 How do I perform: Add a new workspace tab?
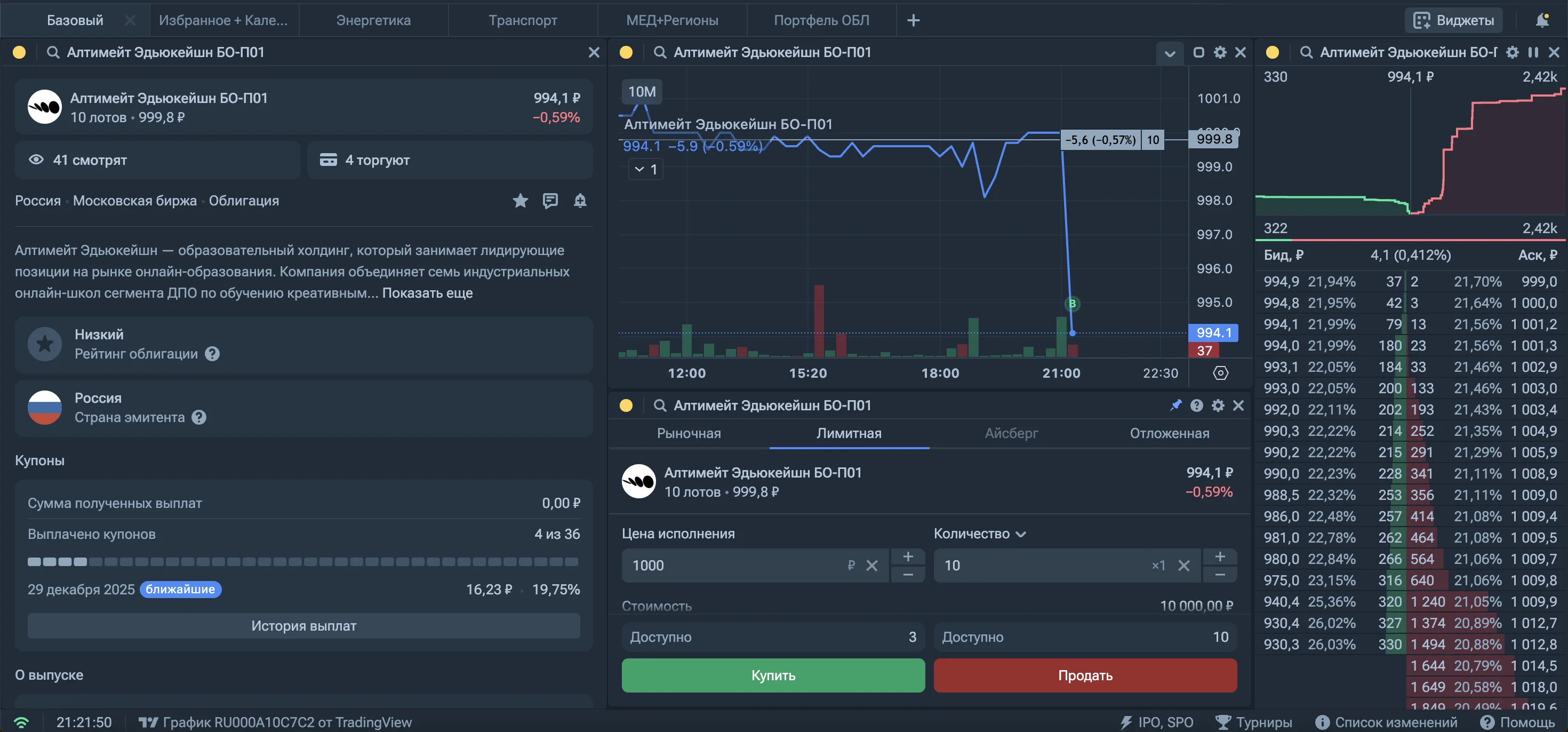pyautogui.click(x=913, y=20)
